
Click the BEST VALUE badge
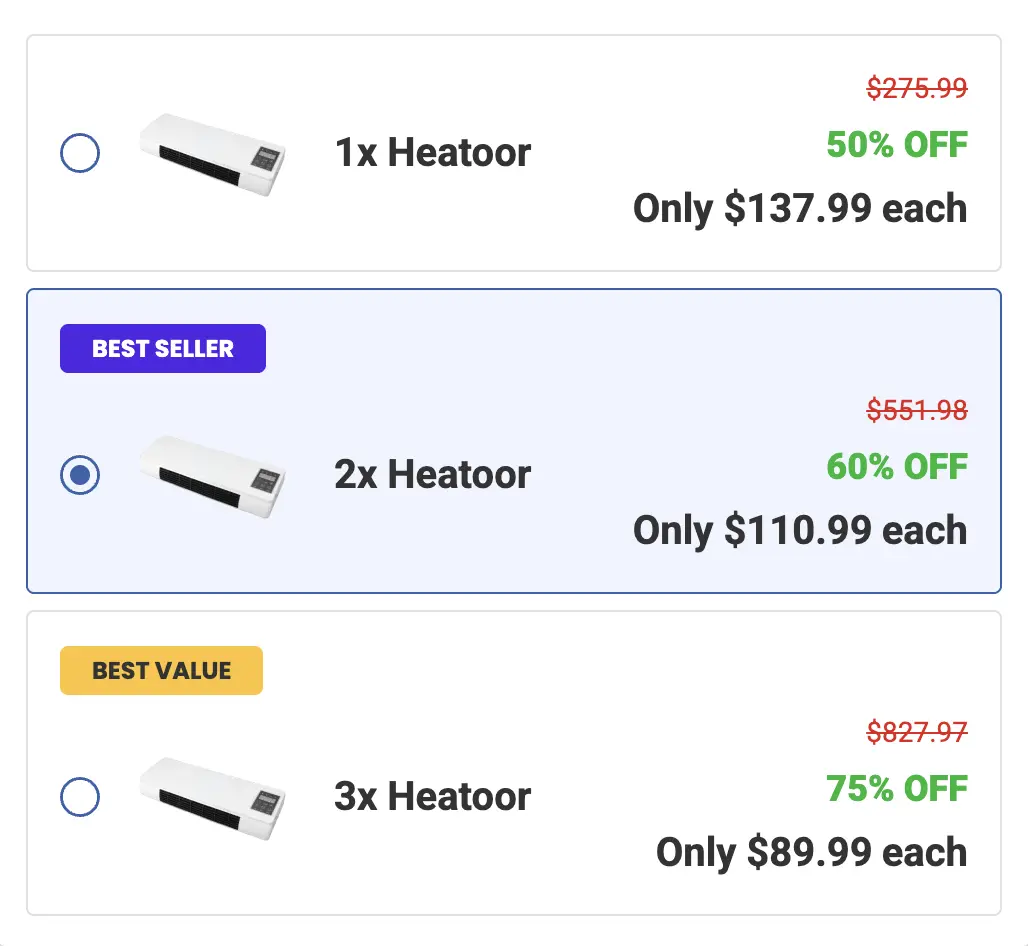click(161, 670)
